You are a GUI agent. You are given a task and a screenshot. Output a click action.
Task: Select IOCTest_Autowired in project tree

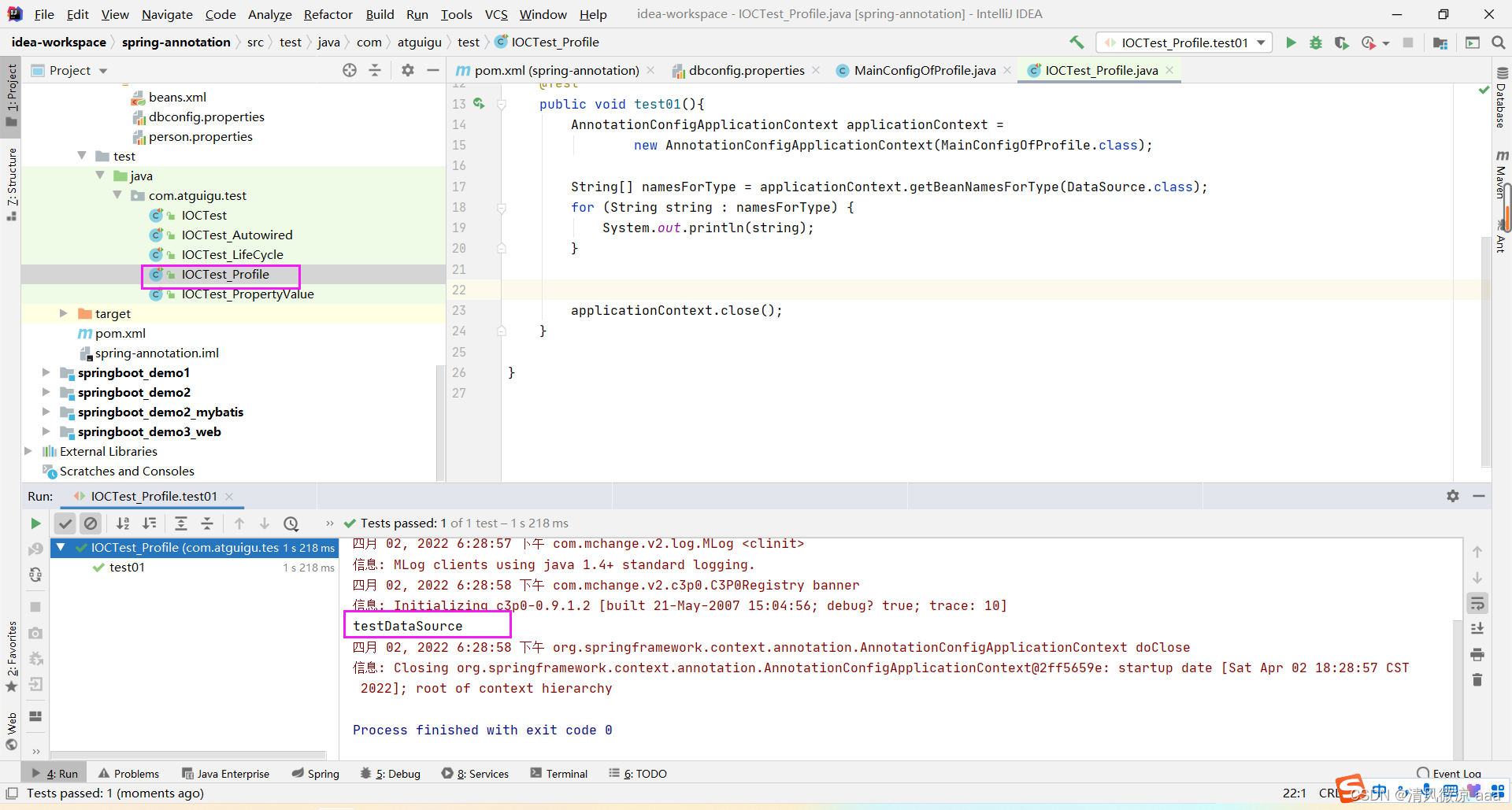236,235
